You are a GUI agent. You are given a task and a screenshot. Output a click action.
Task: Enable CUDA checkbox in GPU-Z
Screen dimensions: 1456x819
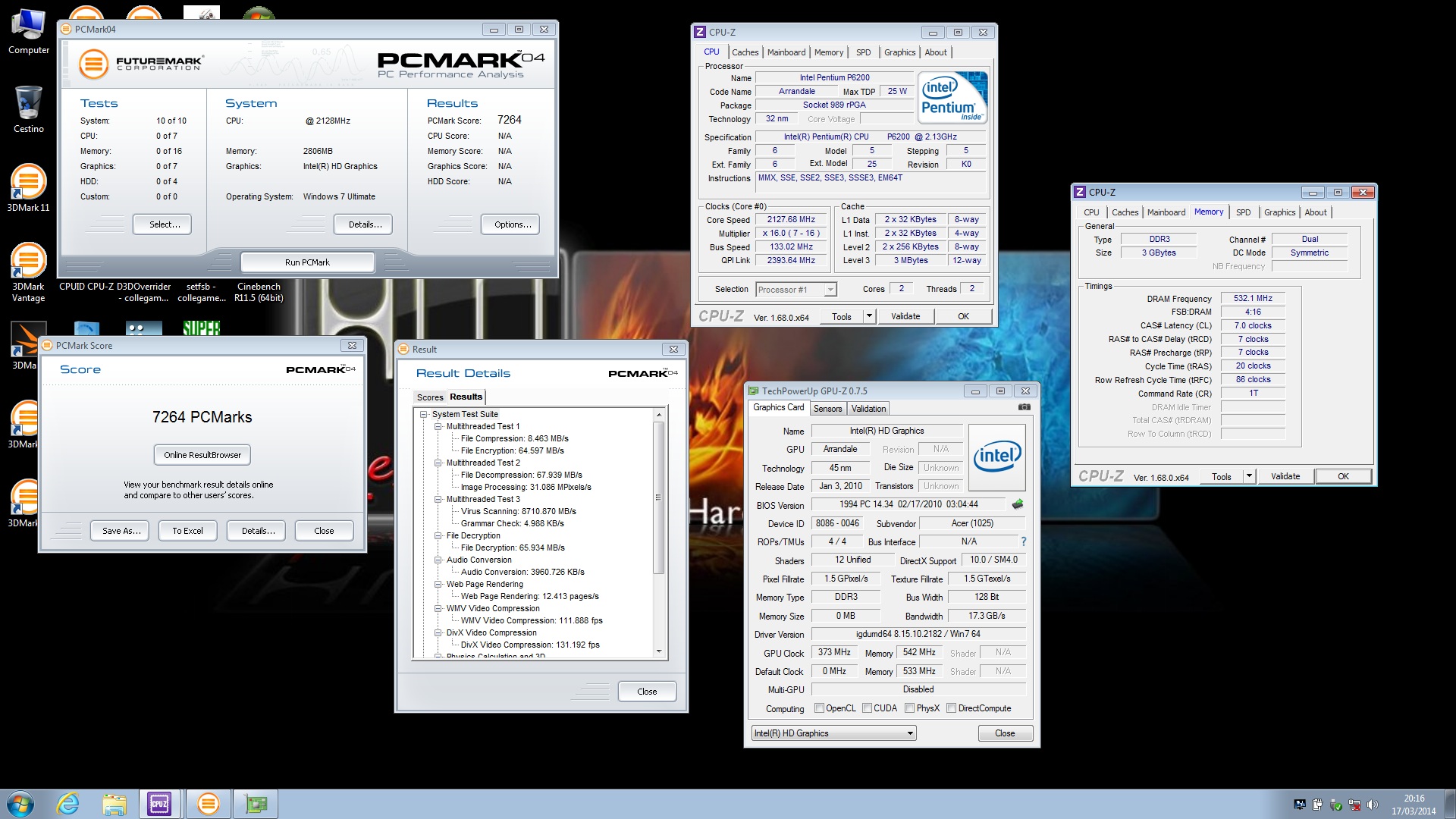click(867, 708)
